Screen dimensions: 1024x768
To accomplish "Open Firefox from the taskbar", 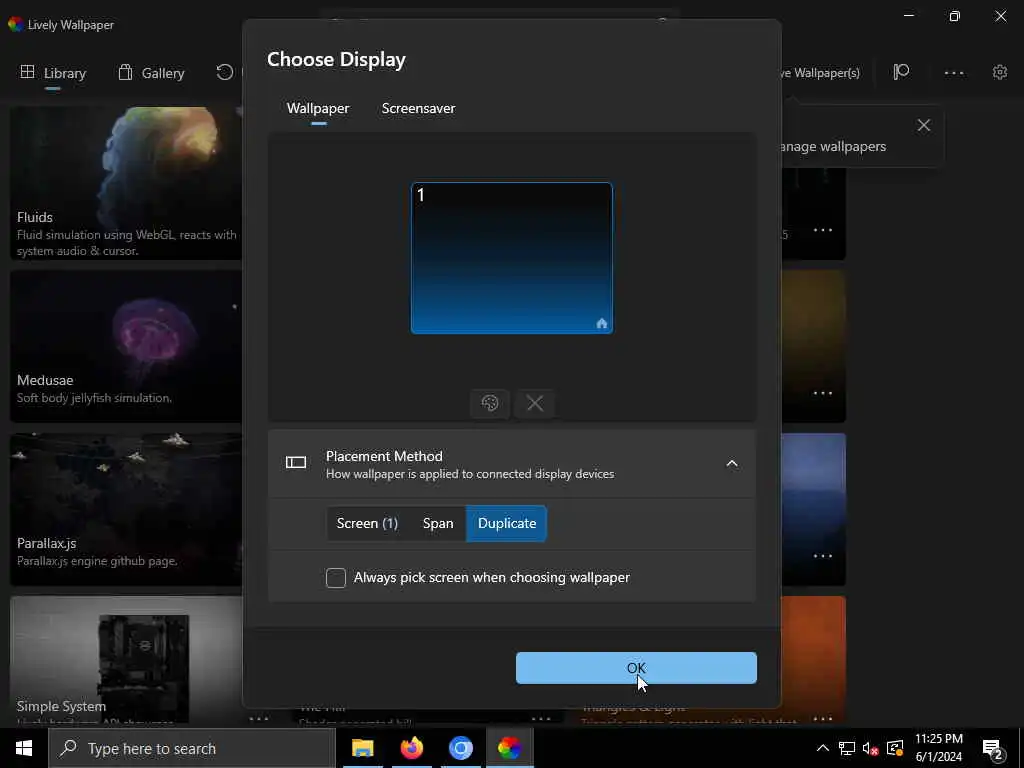I will 411,748.
